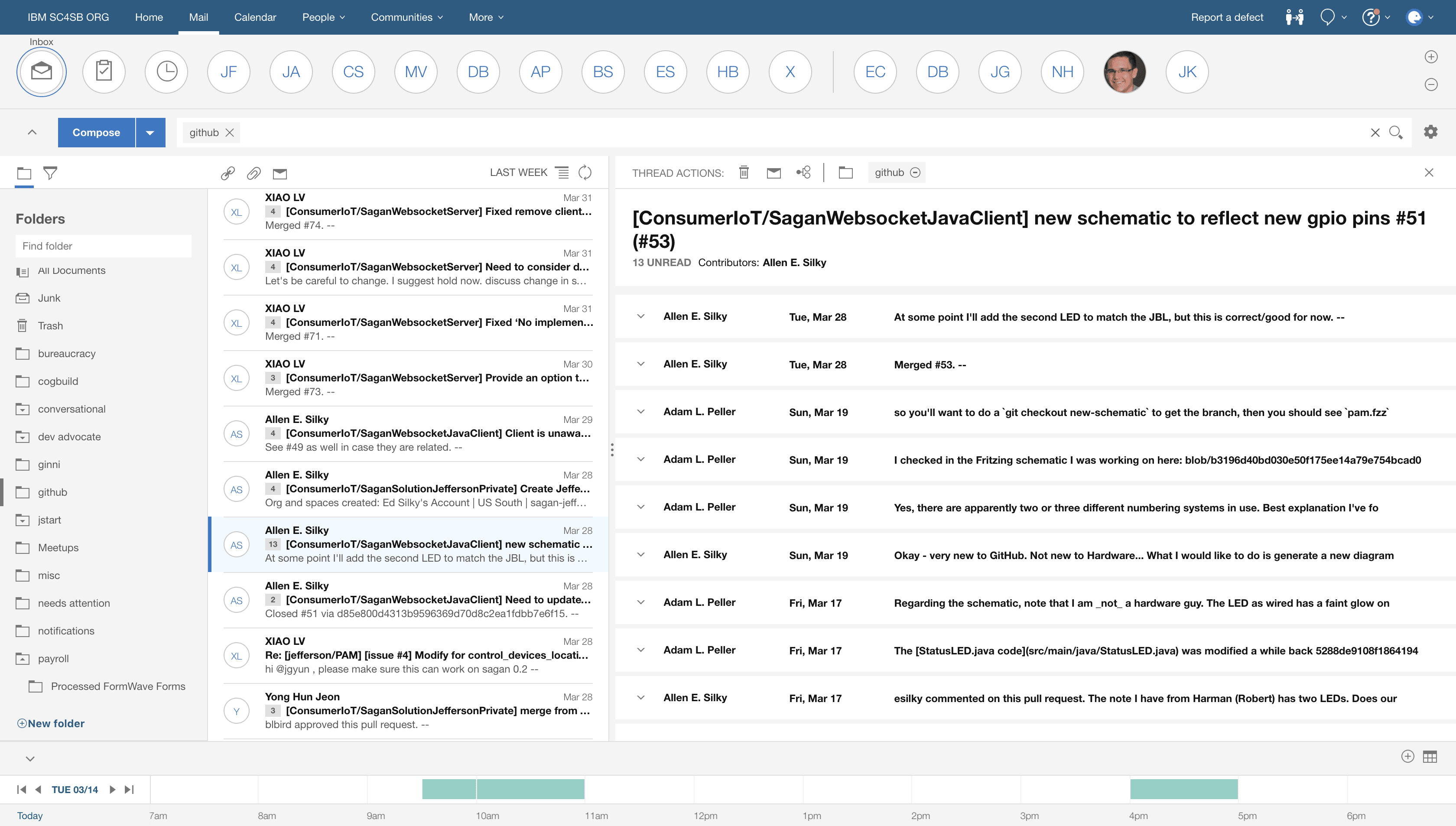Go to Home tab
The width and height of the screenshot is (1456, 826).
tap(149, 17)
